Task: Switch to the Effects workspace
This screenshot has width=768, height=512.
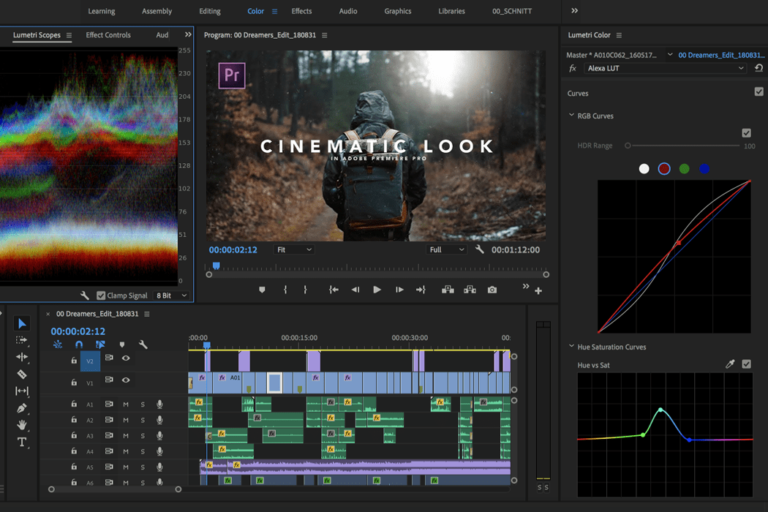Action: (301, 11)
